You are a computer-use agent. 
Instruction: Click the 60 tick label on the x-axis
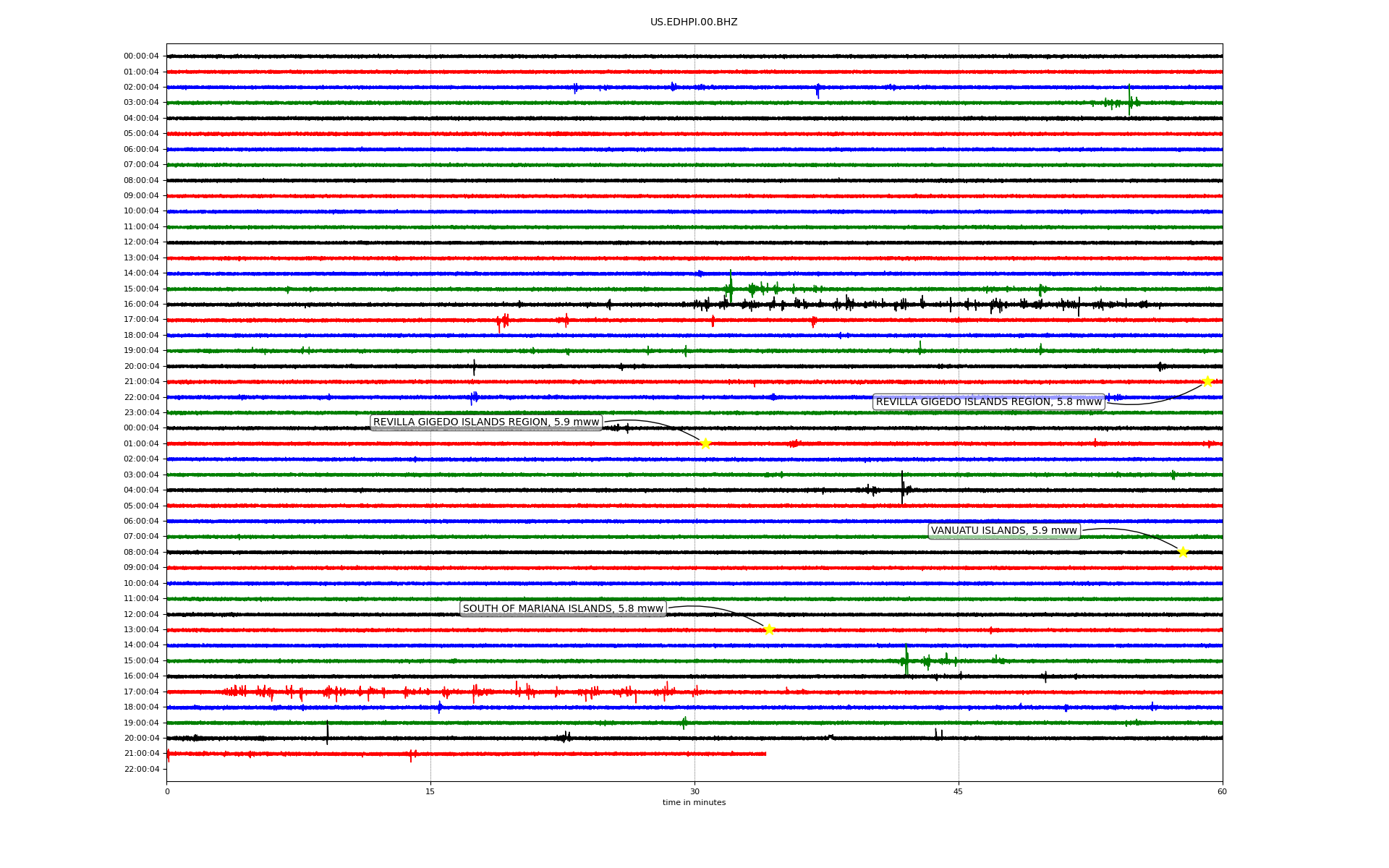pyautogui.click(x=1221, y=791)
